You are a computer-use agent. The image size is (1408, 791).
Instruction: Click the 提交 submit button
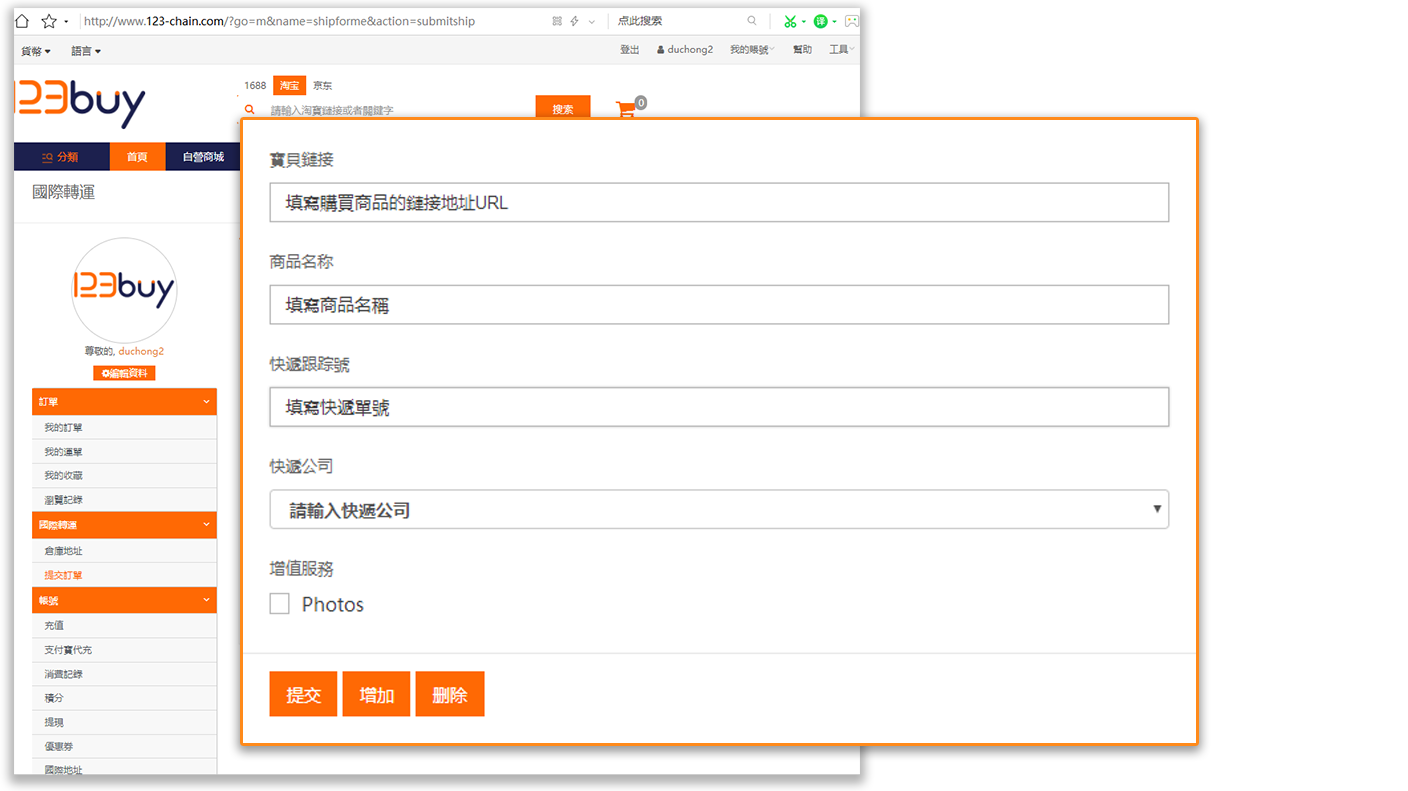303,694
